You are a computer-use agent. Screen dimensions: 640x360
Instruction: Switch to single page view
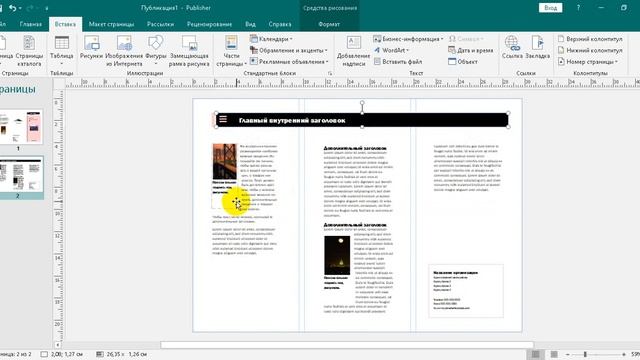coord(536,354)
